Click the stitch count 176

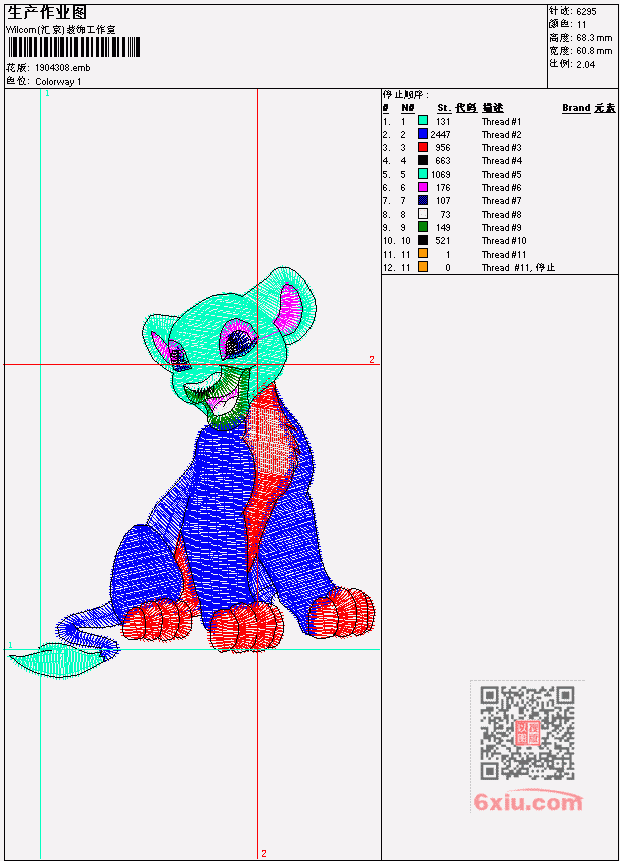443,188
